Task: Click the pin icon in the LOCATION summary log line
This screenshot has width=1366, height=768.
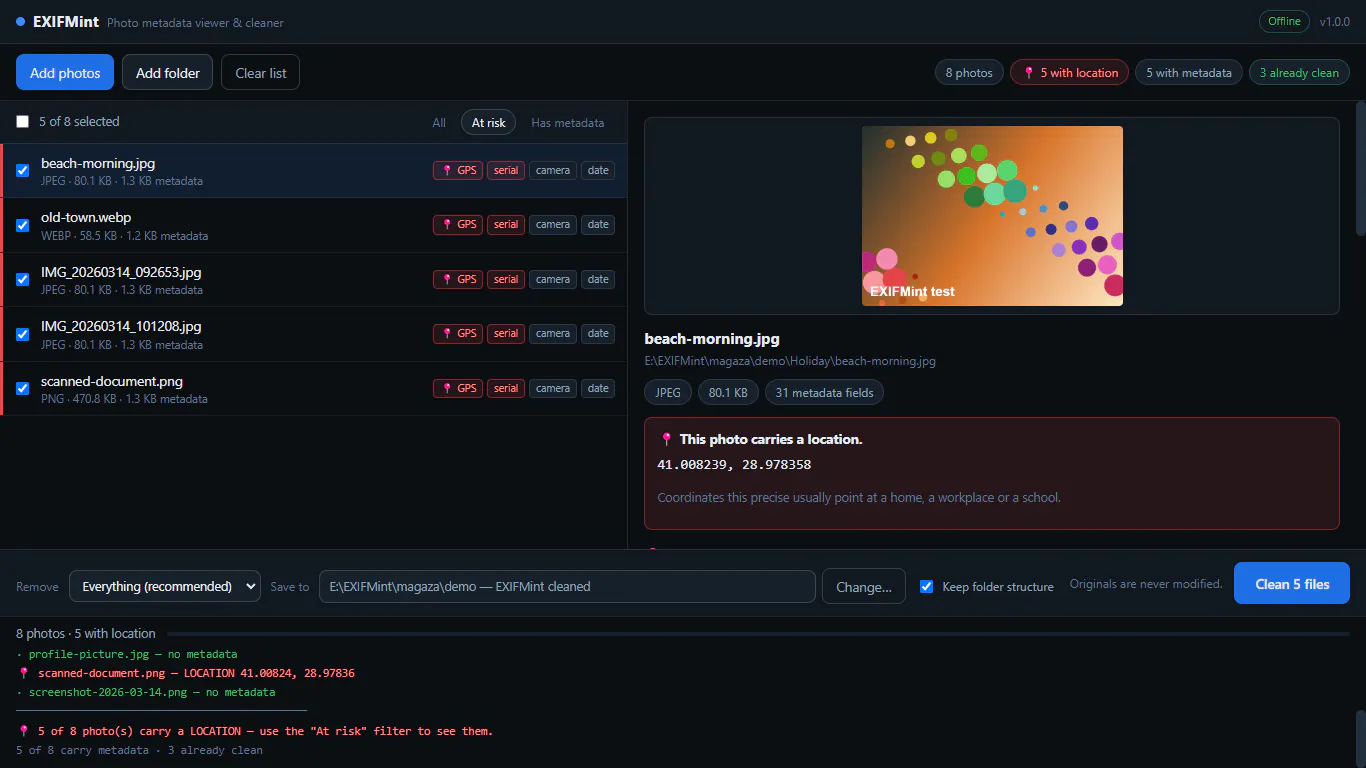Action: tap(24, 731)
